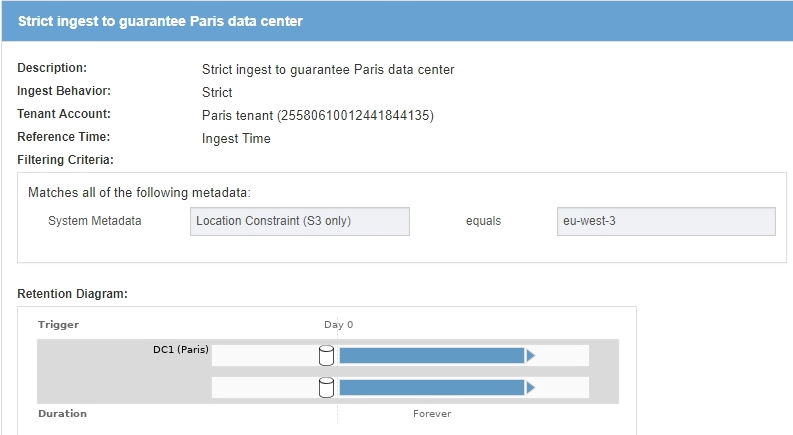793x435 pixels.
Task: Click the upper blue retention bar
Action: pos(432,355)
